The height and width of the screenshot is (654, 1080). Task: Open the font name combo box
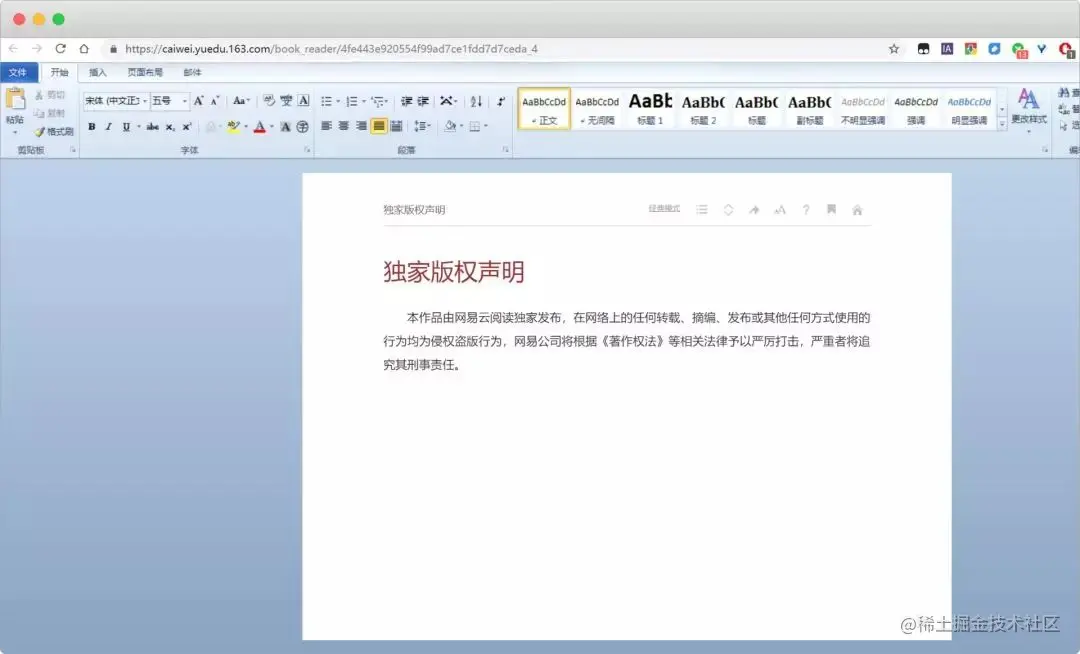click(x=116, y=101)
